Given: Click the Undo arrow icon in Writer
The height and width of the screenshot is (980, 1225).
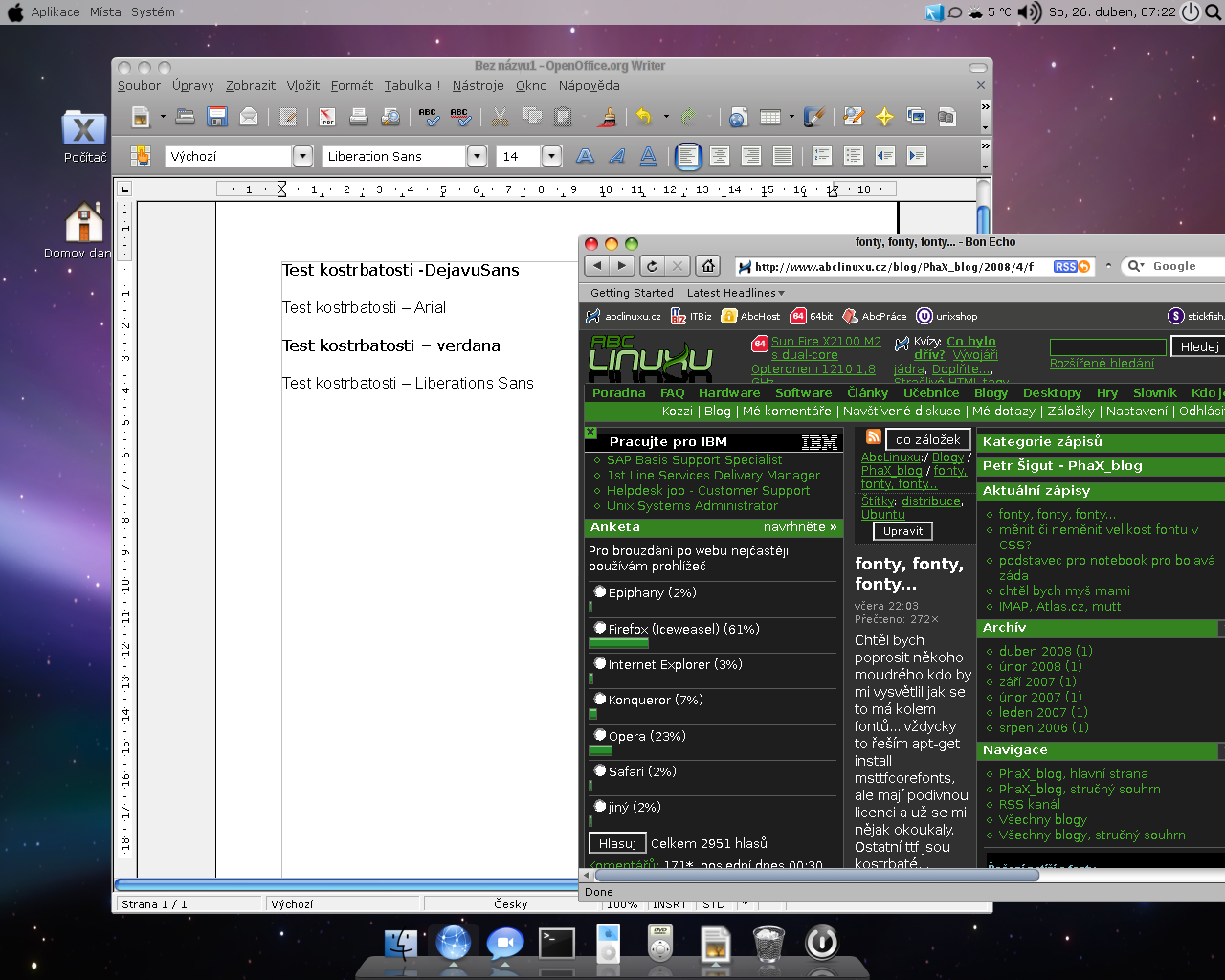Looking at the screenshot, I should point(644,117).
